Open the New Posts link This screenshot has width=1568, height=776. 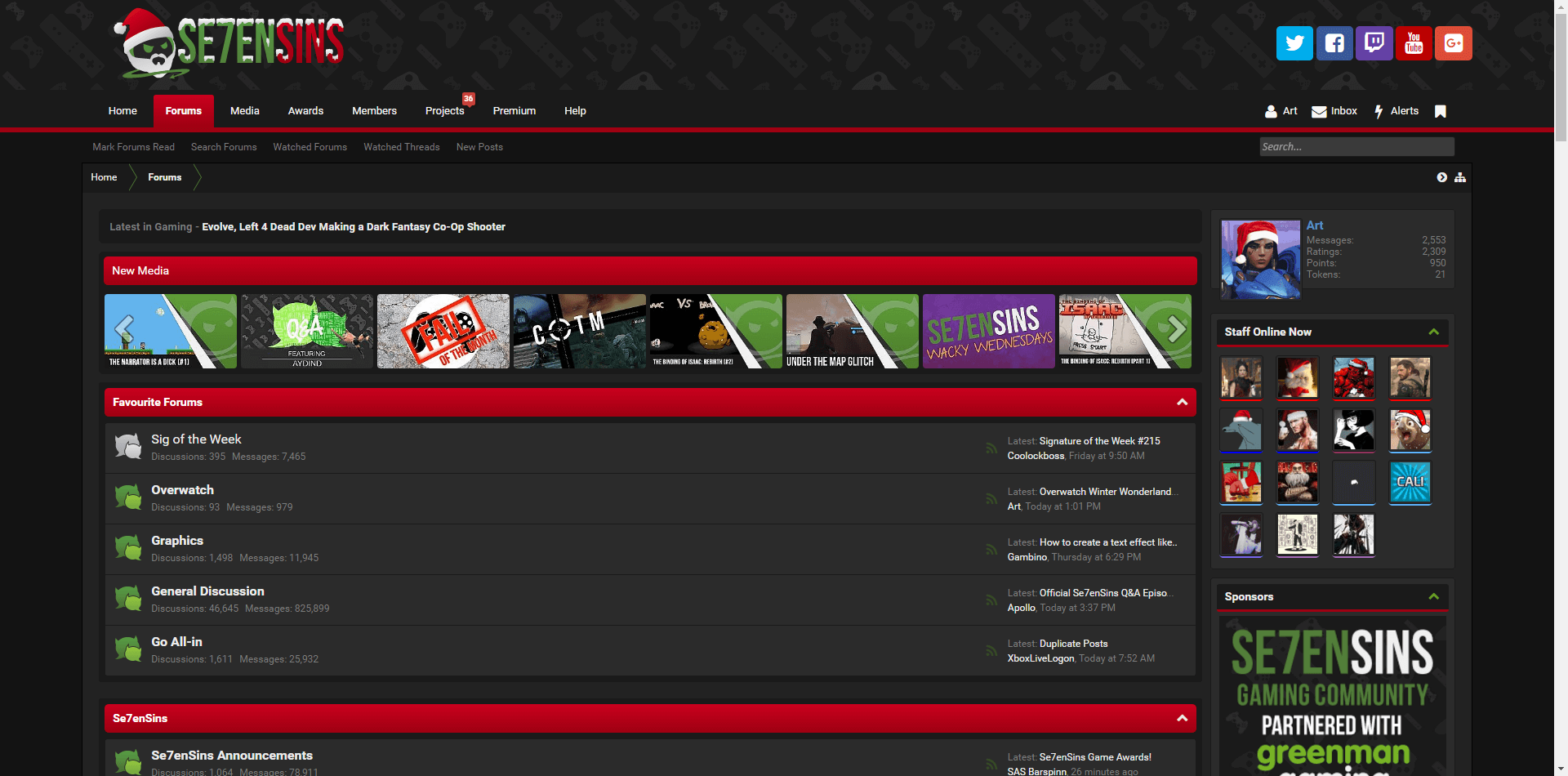click(x=479, y=147)
